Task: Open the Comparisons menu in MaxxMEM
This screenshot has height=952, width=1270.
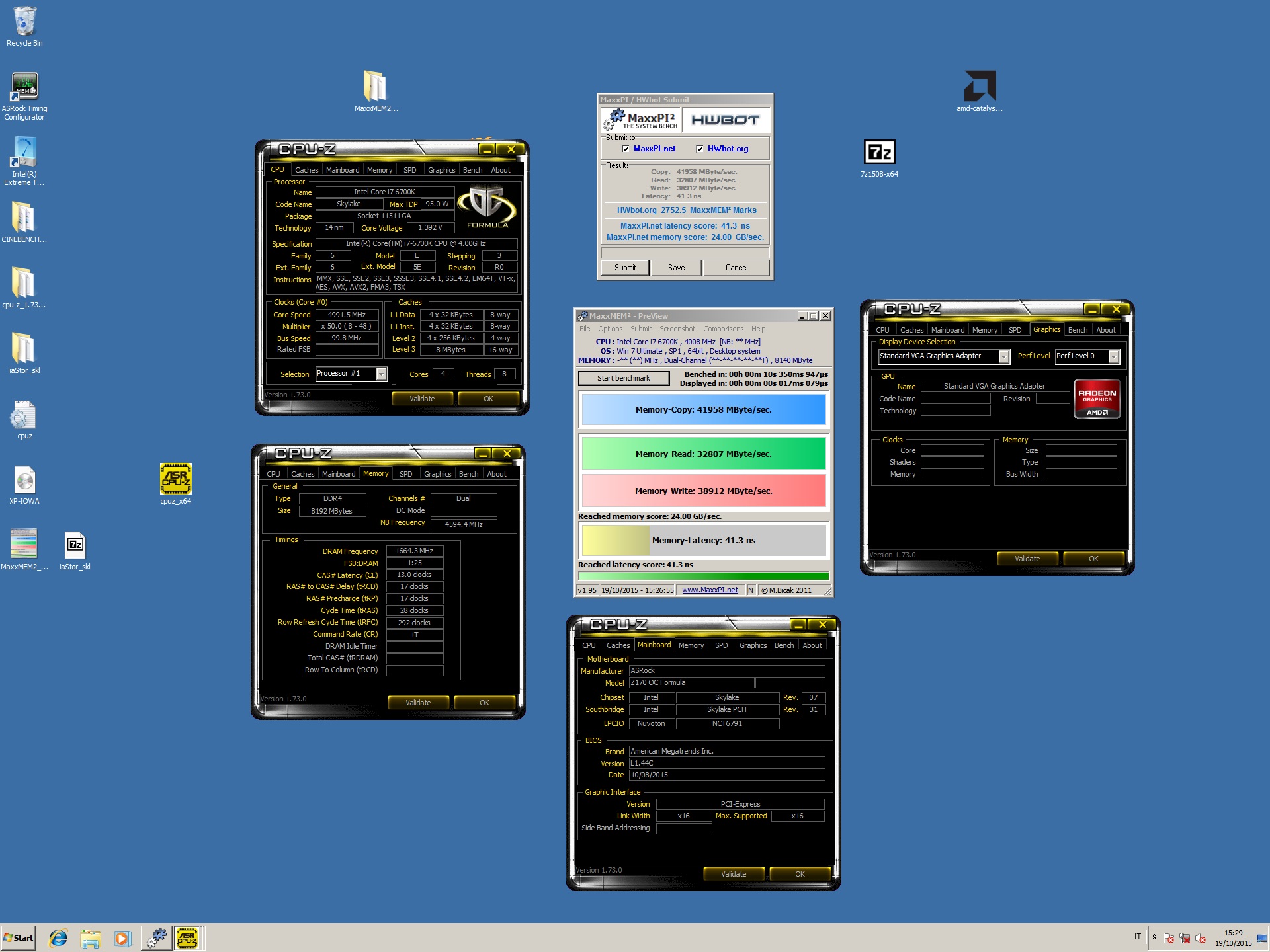Action: [x=723, y=329]
